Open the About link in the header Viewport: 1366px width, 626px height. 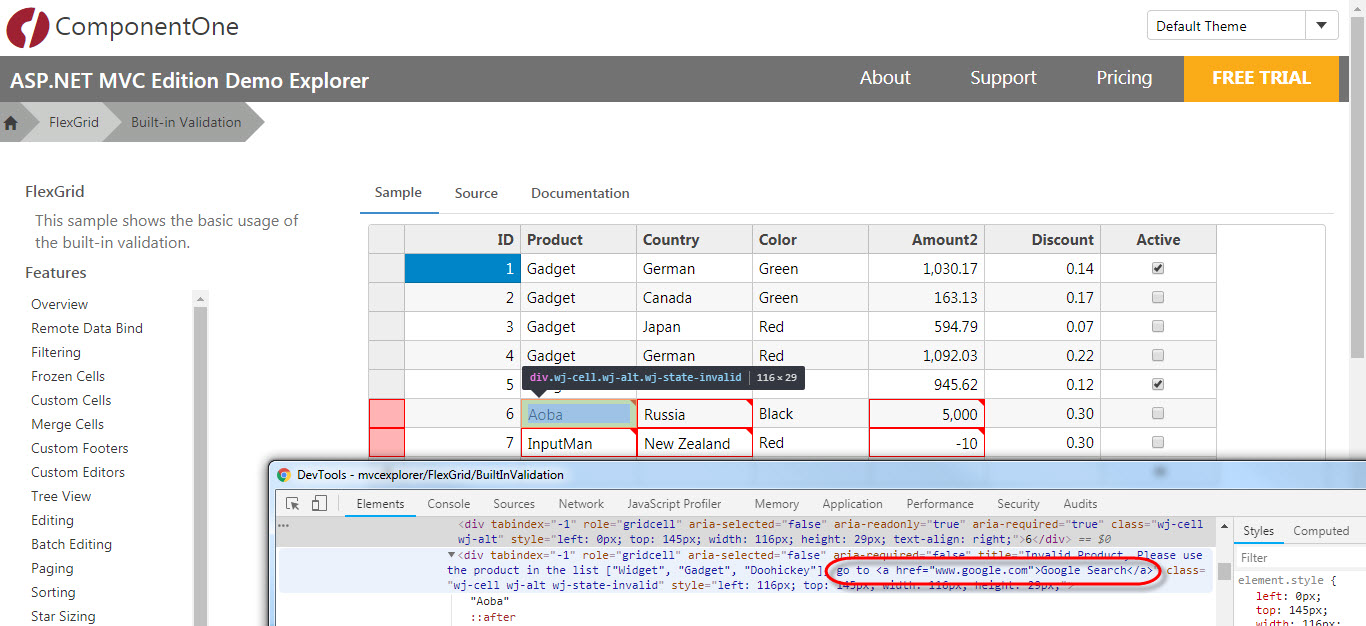[x=885, y=78]
